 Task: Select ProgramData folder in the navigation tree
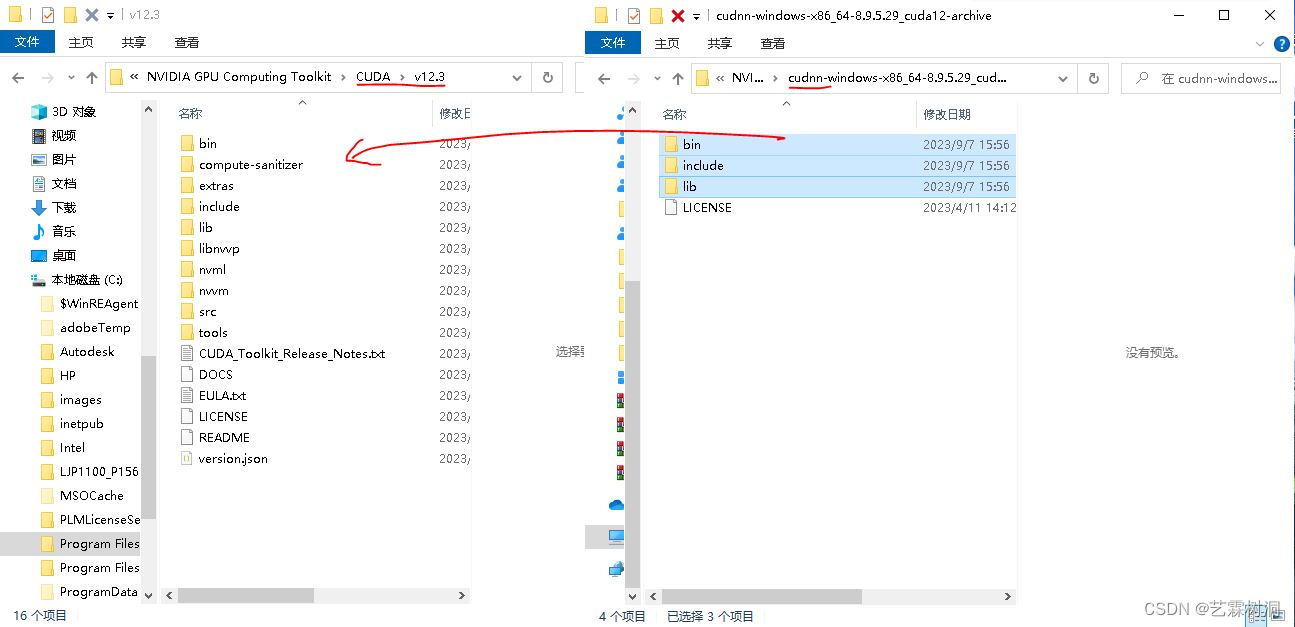point(89,592)
